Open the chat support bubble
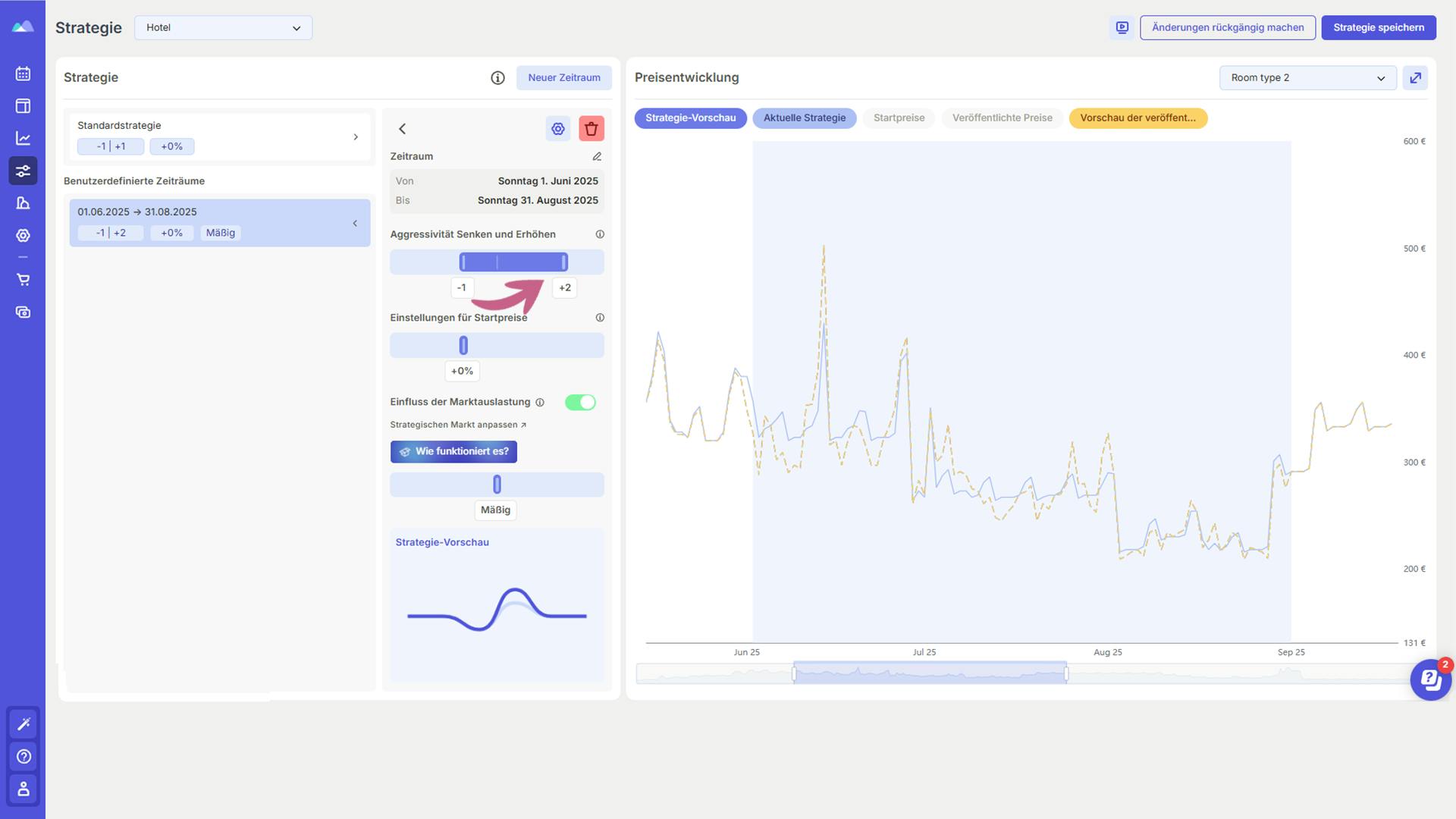Image resolution: width=1456 pixels, height=819 pixels. [x=1430, y=679]
